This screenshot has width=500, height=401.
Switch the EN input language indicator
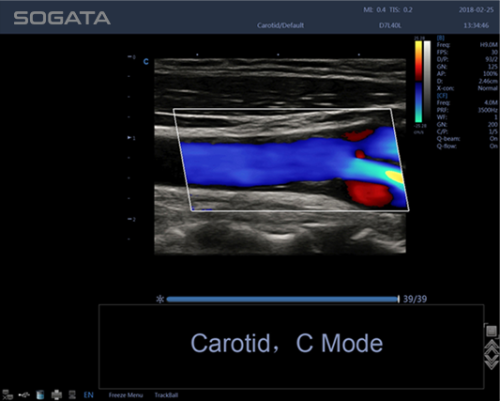88,395
